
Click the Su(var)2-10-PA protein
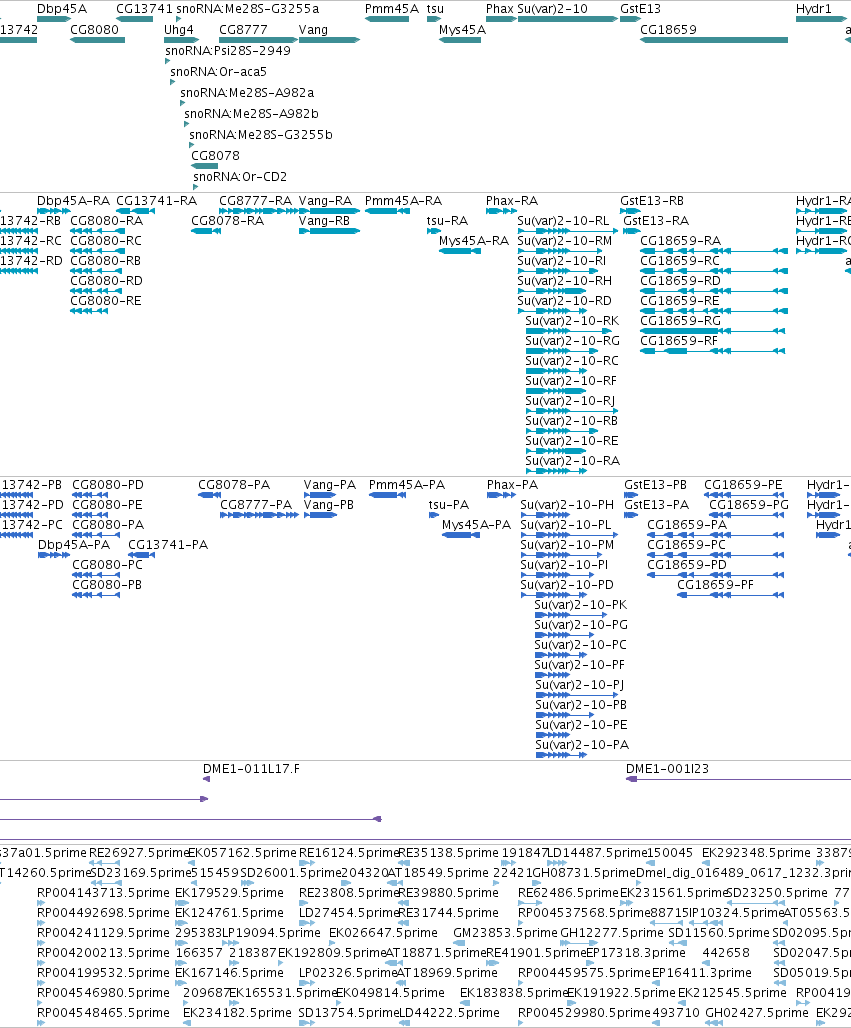(x=582, y=745)
